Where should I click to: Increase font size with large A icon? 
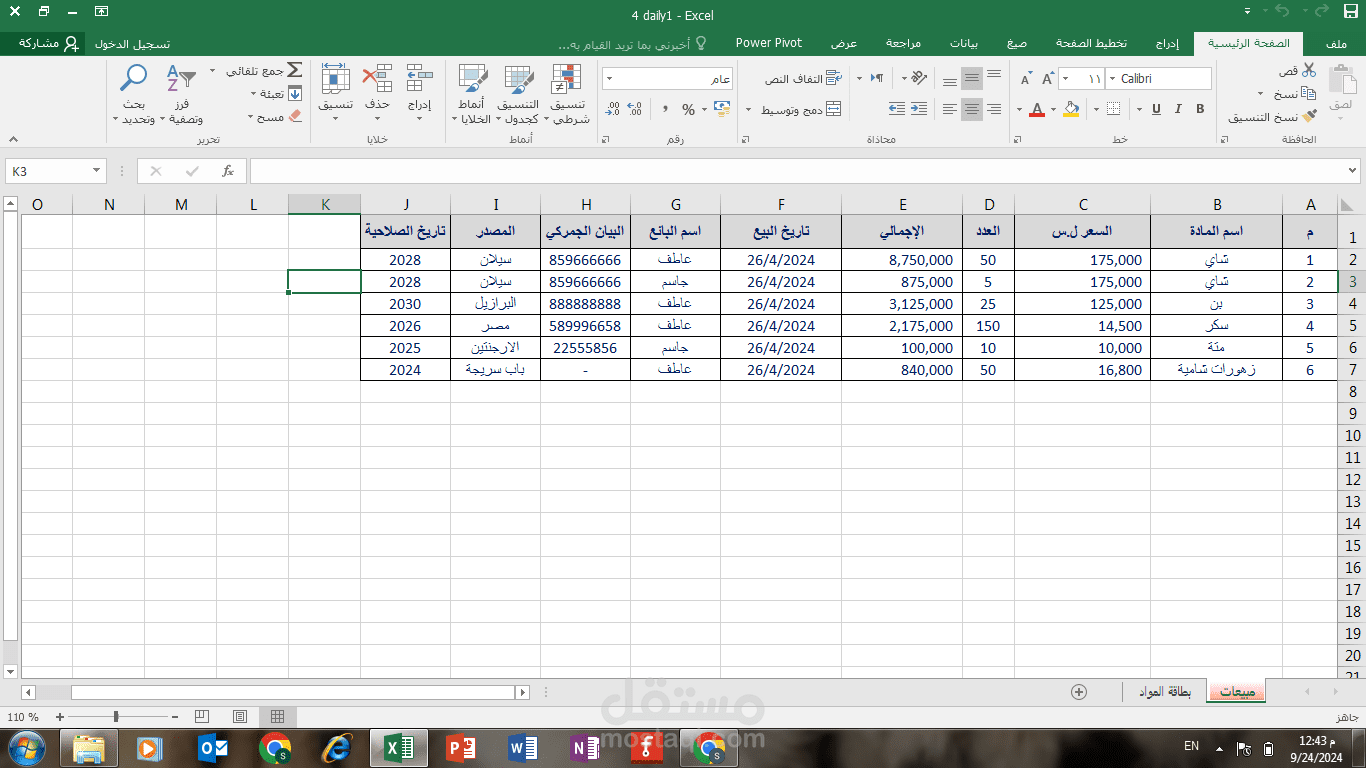pyautogui.click(x=1048, y=79)
